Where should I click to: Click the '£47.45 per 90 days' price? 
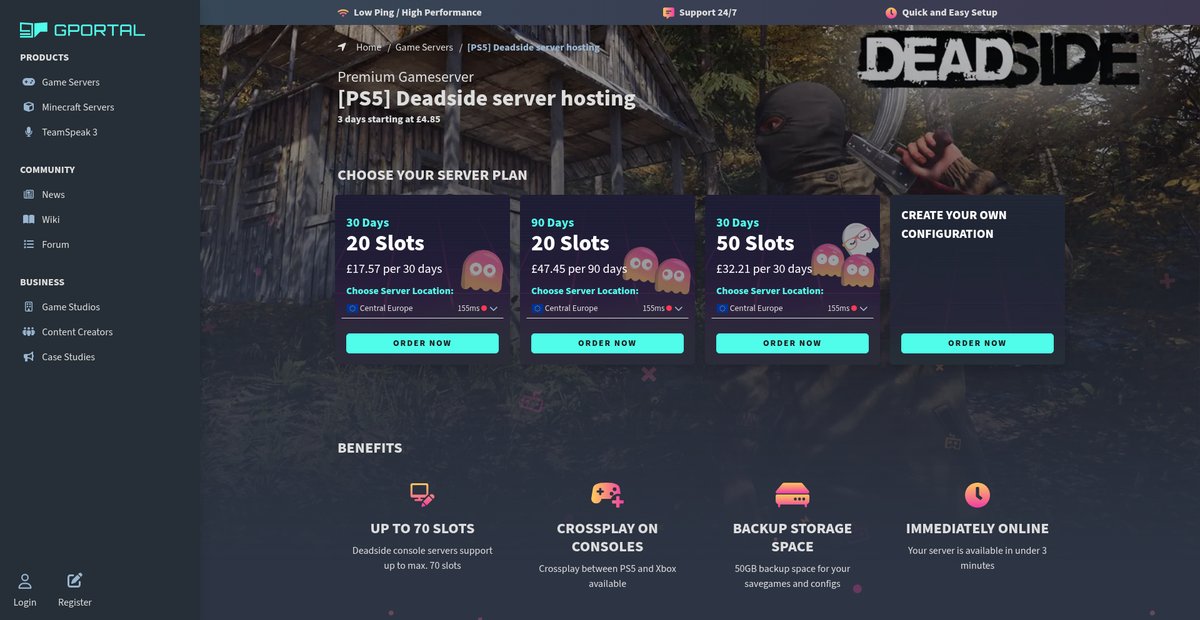coord(579,269)
